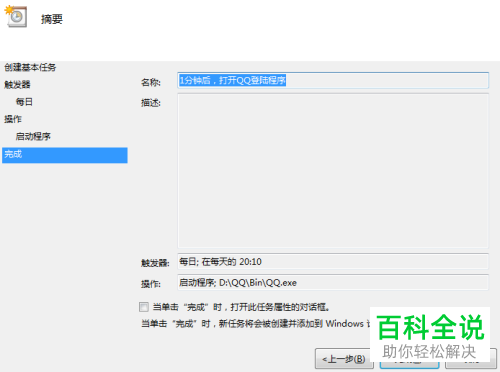Select the 触发器 step in sidebar

(x=17, y=85)
